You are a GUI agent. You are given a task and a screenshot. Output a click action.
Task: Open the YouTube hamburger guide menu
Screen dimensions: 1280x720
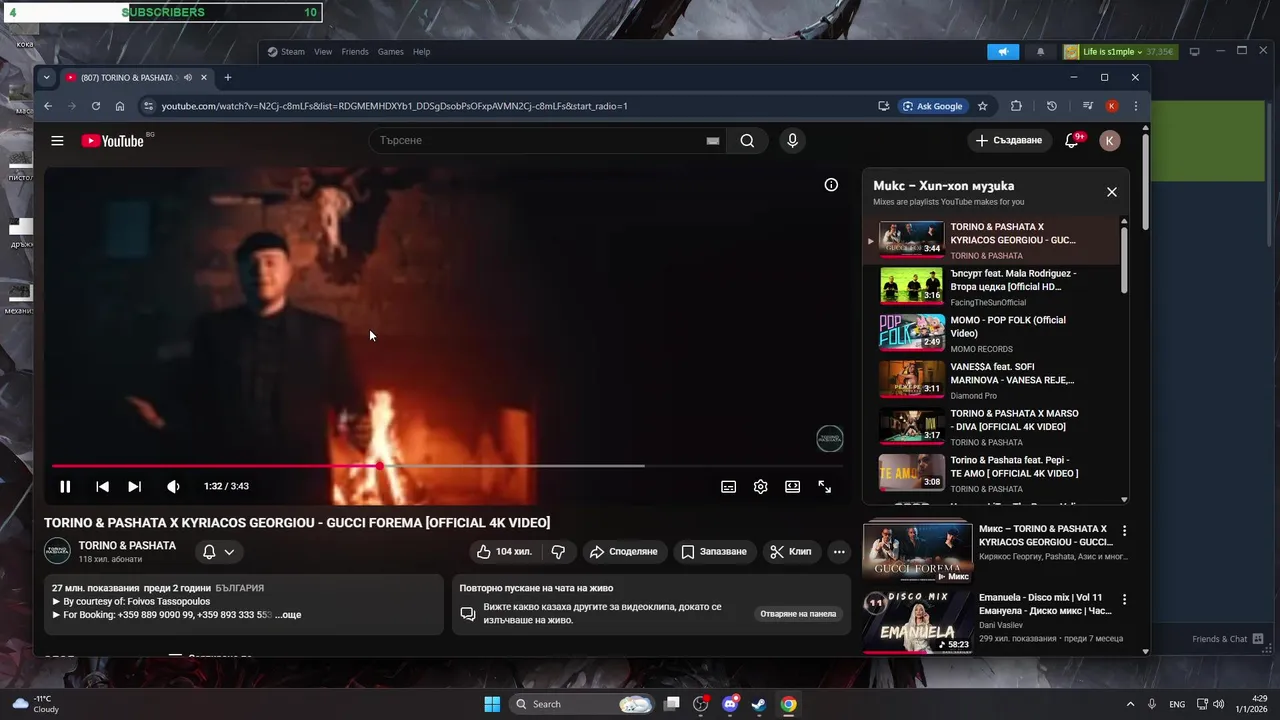click(x=57, y=141)
